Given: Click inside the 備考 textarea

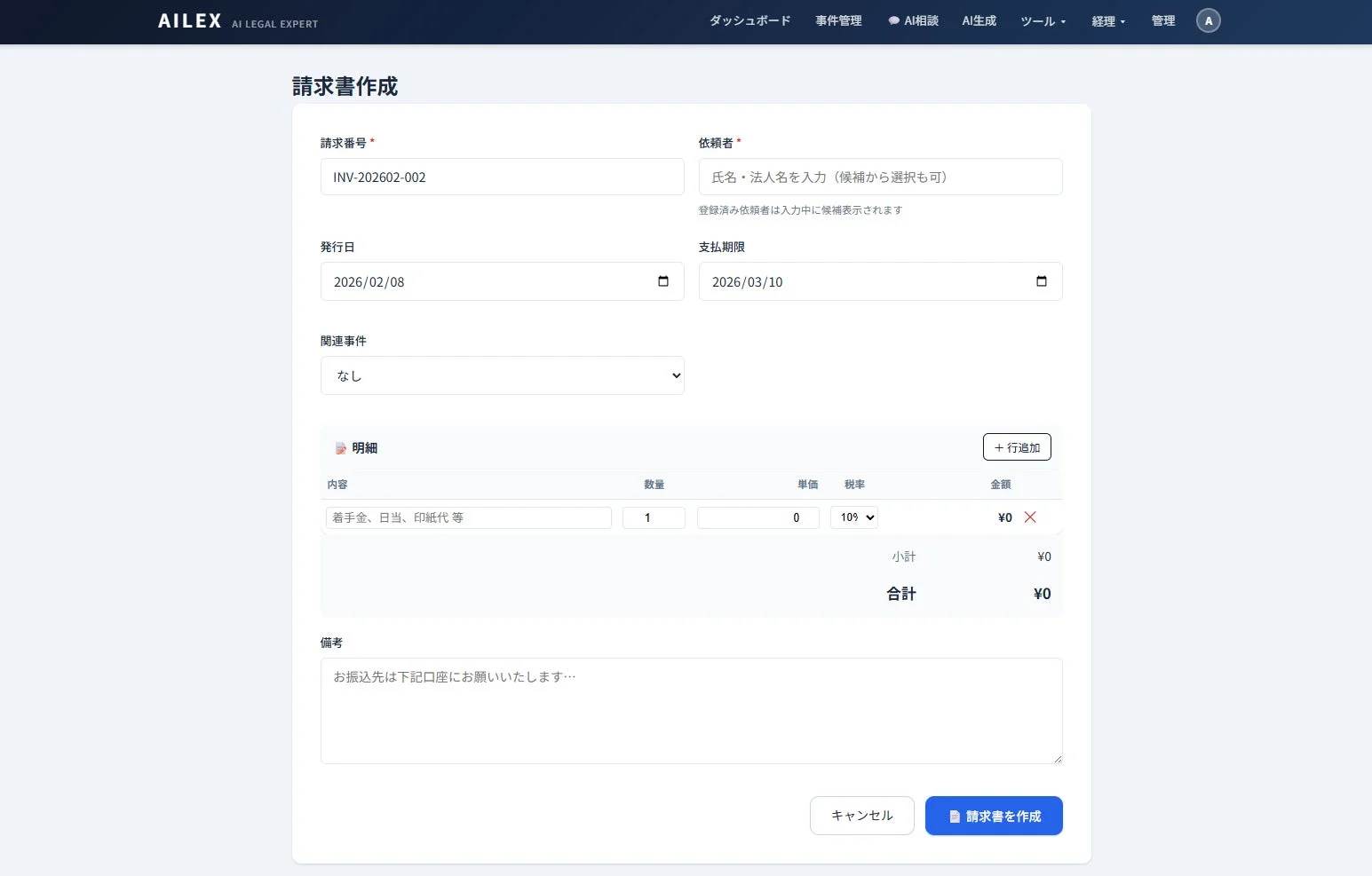Looking at the screenshot, I should (x=691, y=710).
